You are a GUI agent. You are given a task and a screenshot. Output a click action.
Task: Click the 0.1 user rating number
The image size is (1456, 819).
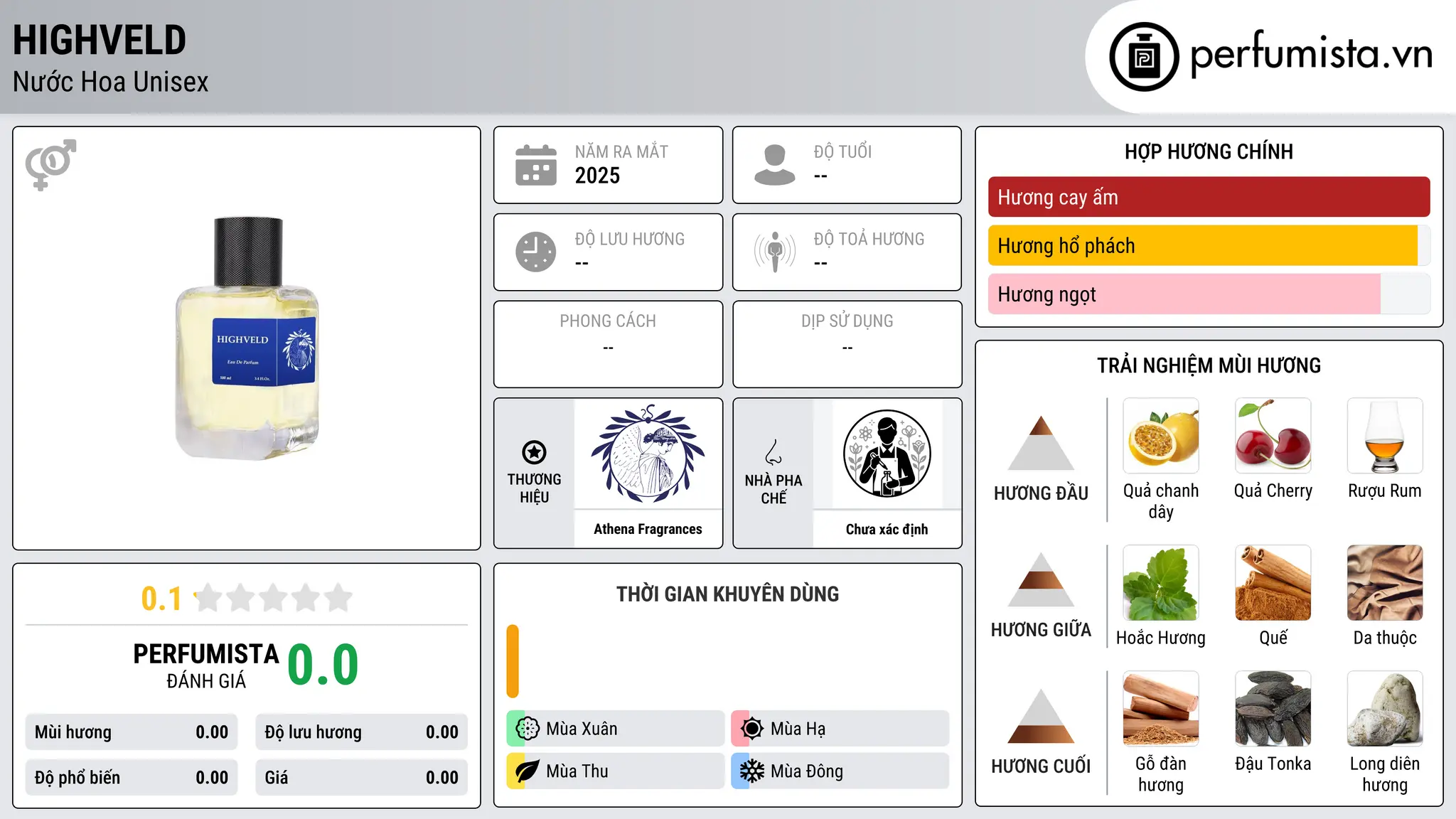161,599
